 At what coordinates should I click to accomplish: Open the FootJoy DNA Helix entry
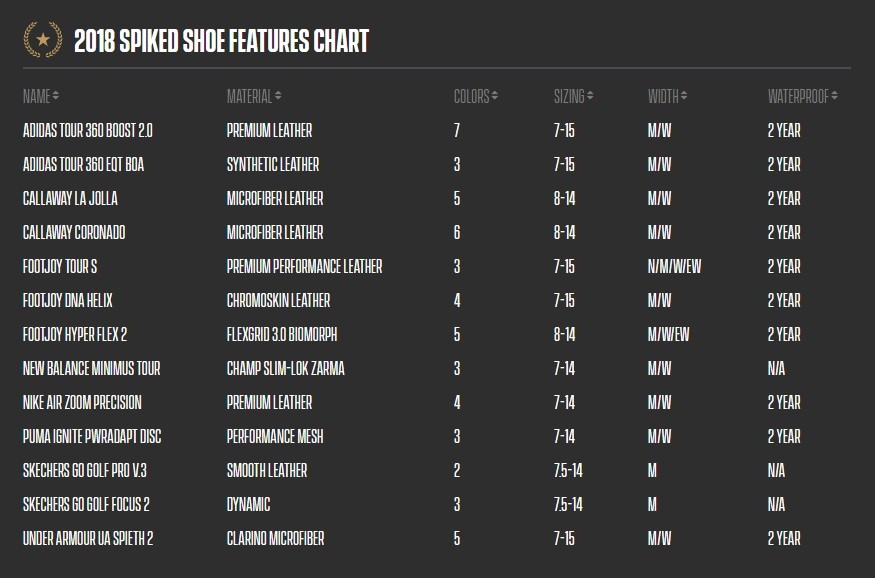pyautogui.click(x=68, y=300)
